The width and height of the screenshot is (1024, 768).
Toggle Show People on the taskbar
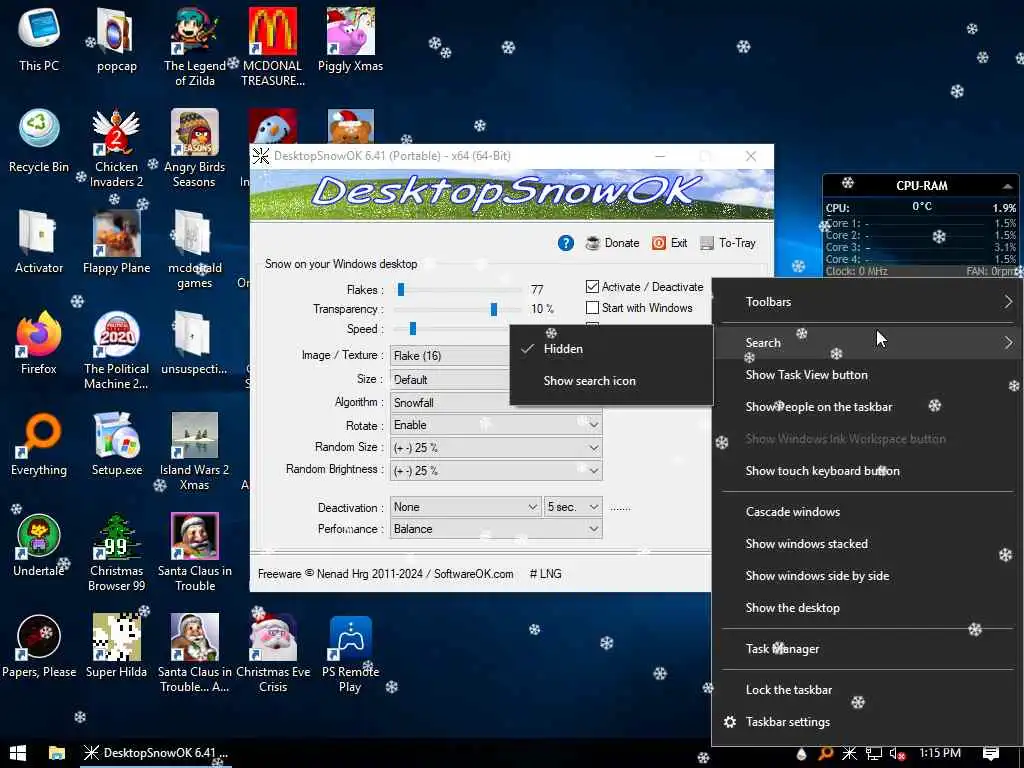(868, 407)
